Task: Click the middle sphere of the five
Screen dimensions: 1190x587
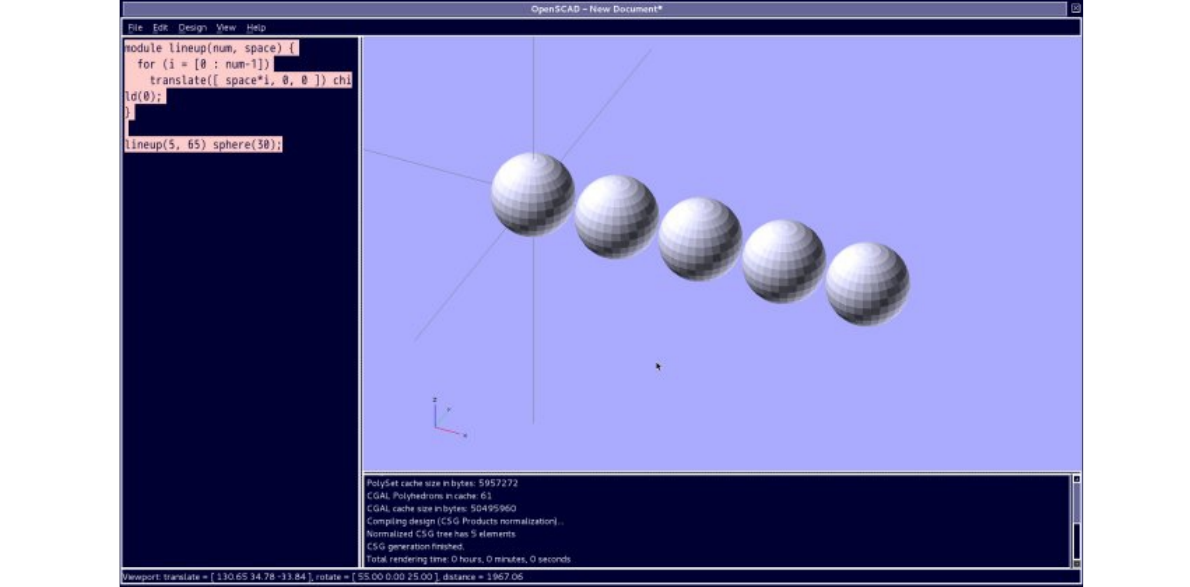Action: (700, 238)
